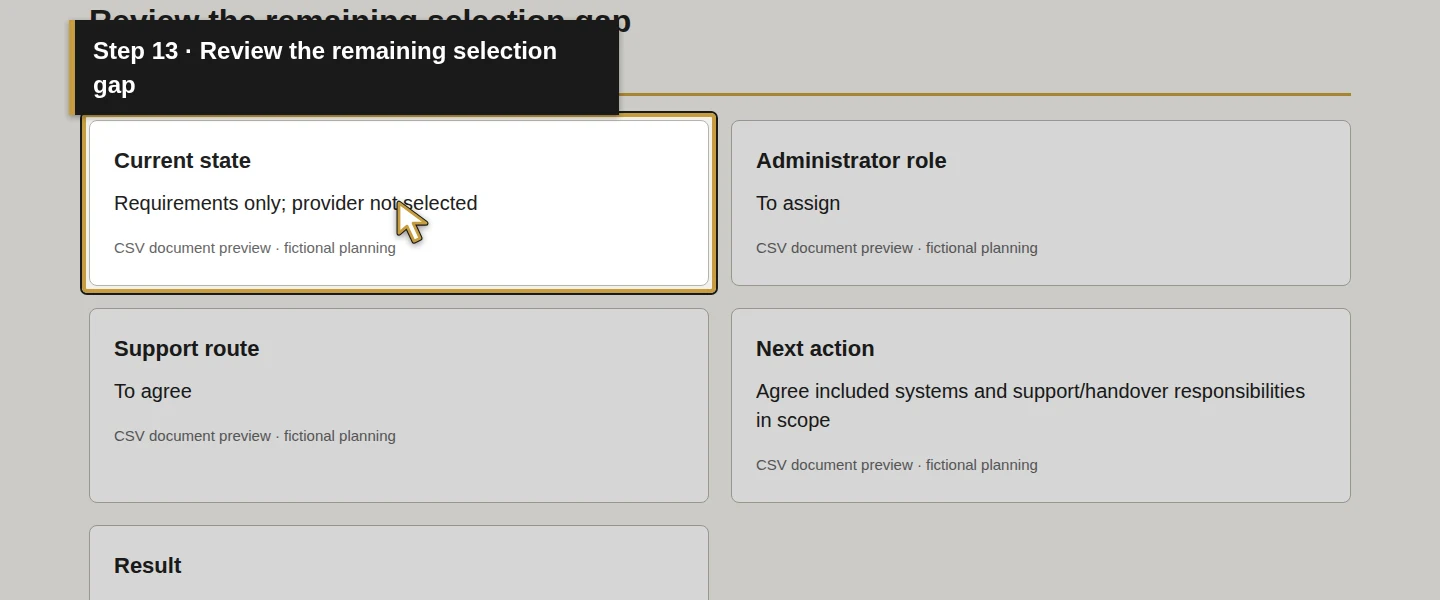Open the Support route card
The image size is (1440, 600).
(399, 405)
